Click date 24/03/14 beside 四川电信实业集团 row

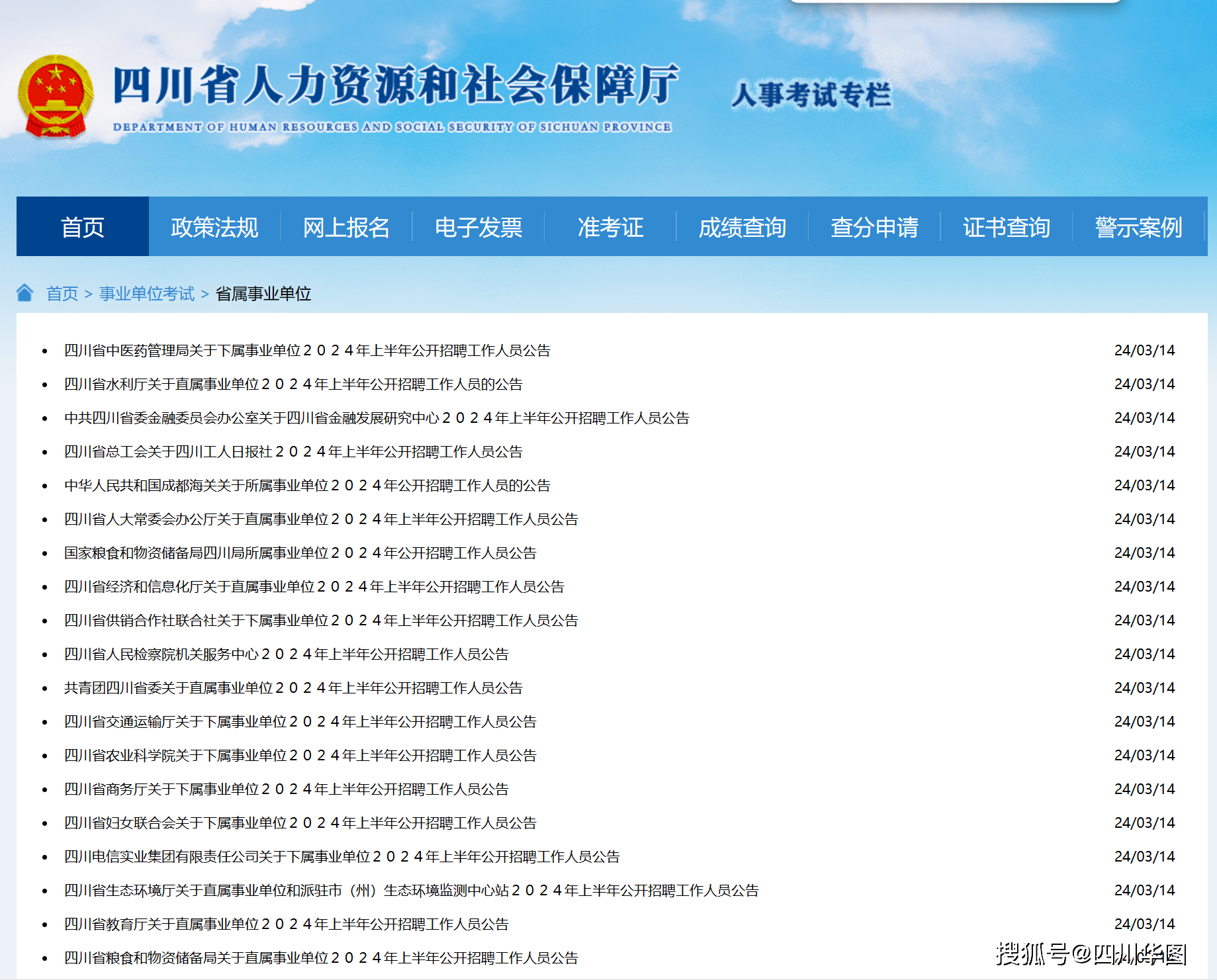tap(1144, 856)
